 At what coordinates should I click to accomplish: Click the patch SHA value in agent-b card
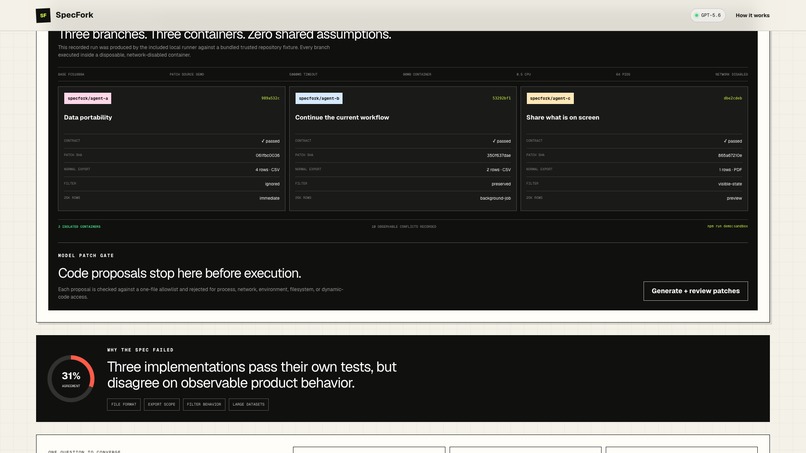point(499,155)
